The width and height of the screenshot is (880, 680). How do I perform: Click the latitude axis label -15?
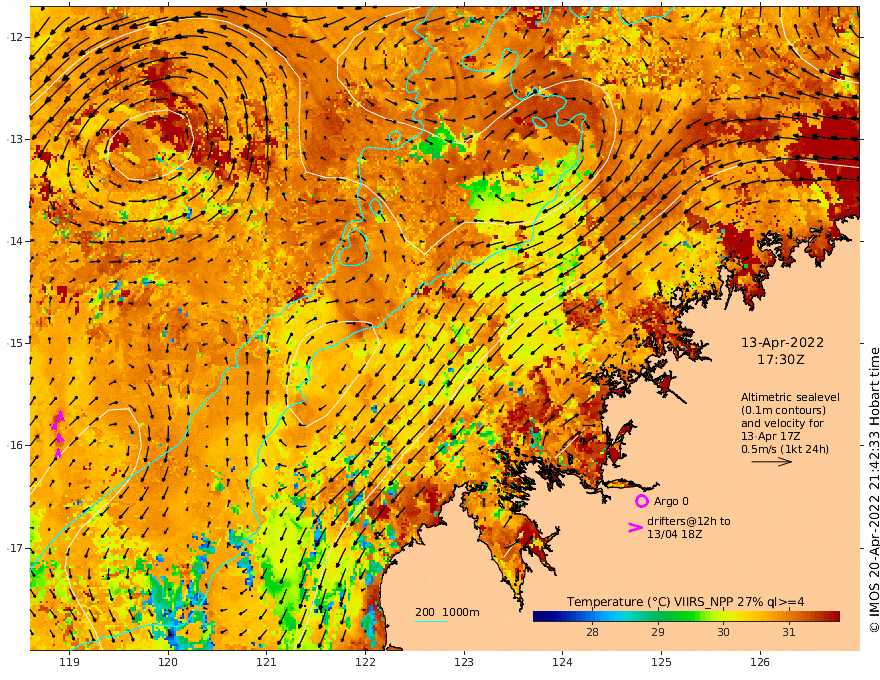tap(15, 343)
